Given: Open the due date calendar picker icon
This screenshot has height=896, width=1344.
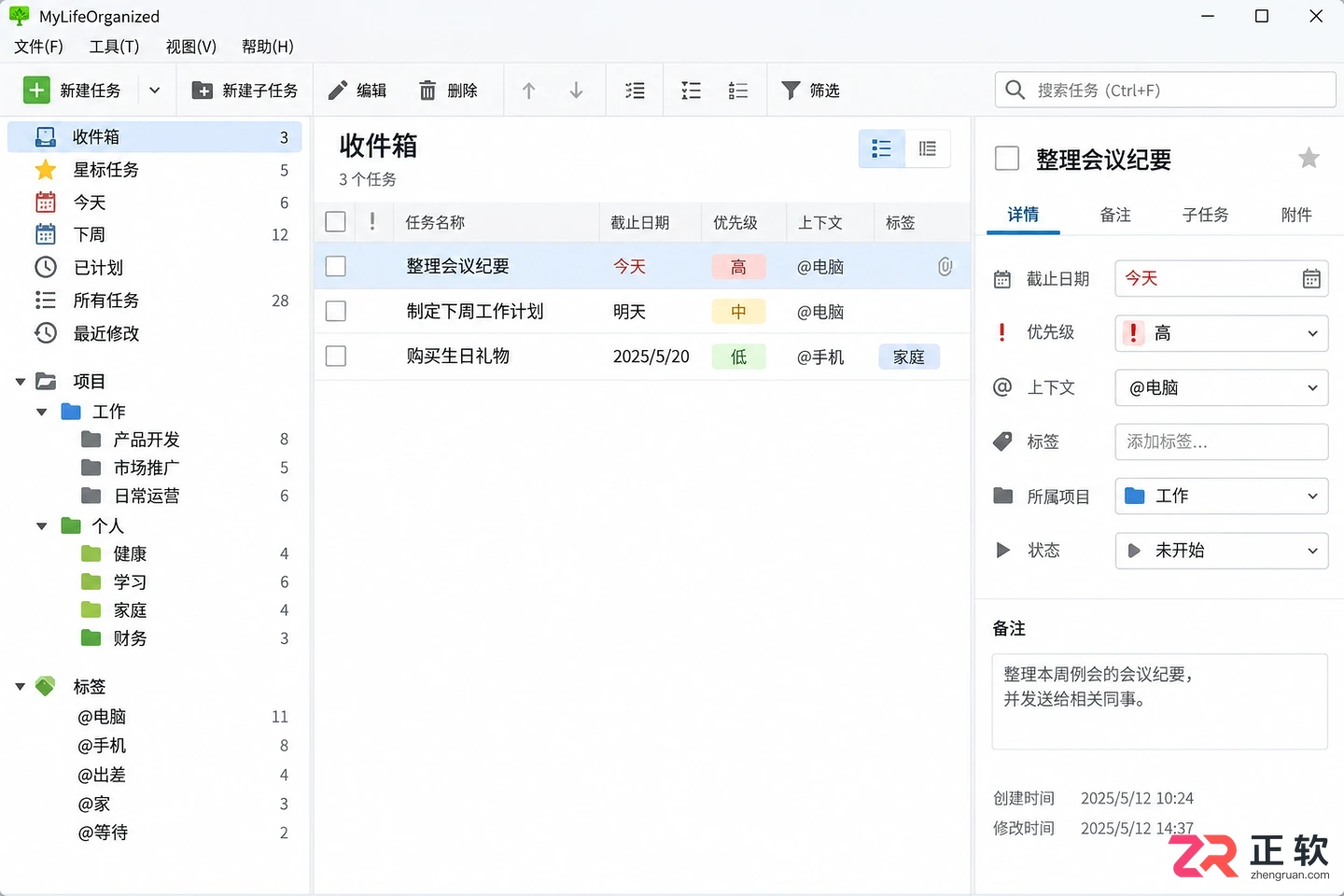Looking at the screenshot, I should pyautogui.click(x=1311, y=279).
